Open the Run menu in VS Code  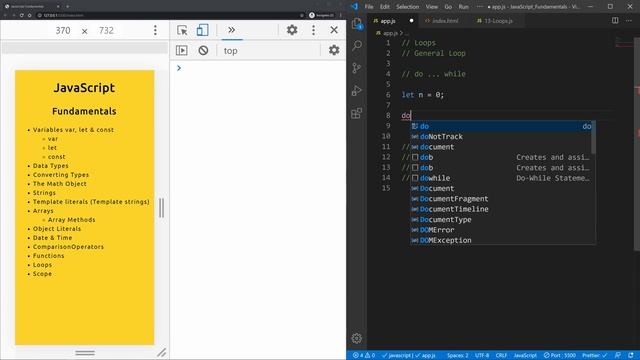[x=464, y=7]
